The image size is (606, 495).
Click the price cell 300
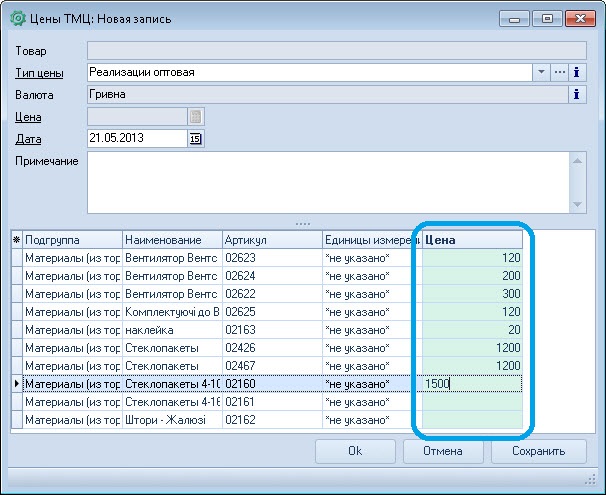(472, 294)
